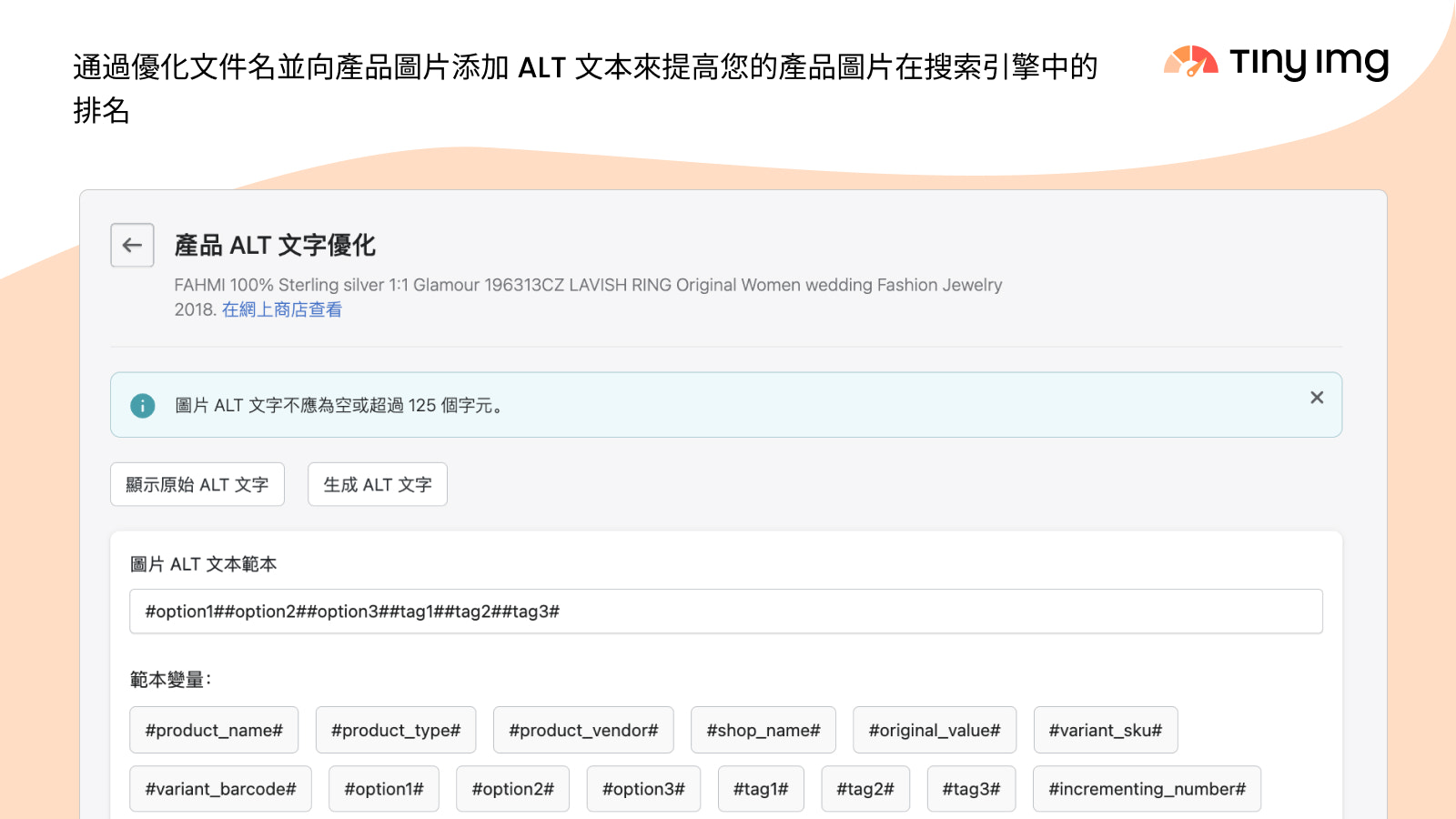Click the info icon in the banner
The image size is (1456, 819).
(x=143, y=406)
